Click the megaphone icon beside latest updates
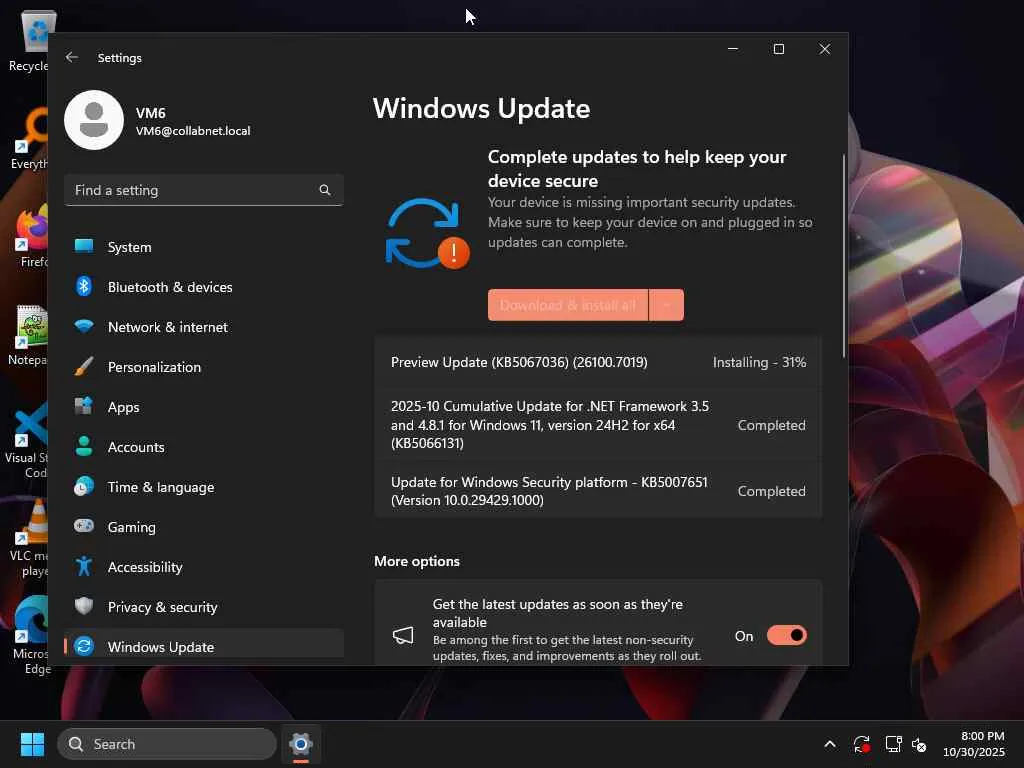The image size is (1024, 768). click(403, 635)
